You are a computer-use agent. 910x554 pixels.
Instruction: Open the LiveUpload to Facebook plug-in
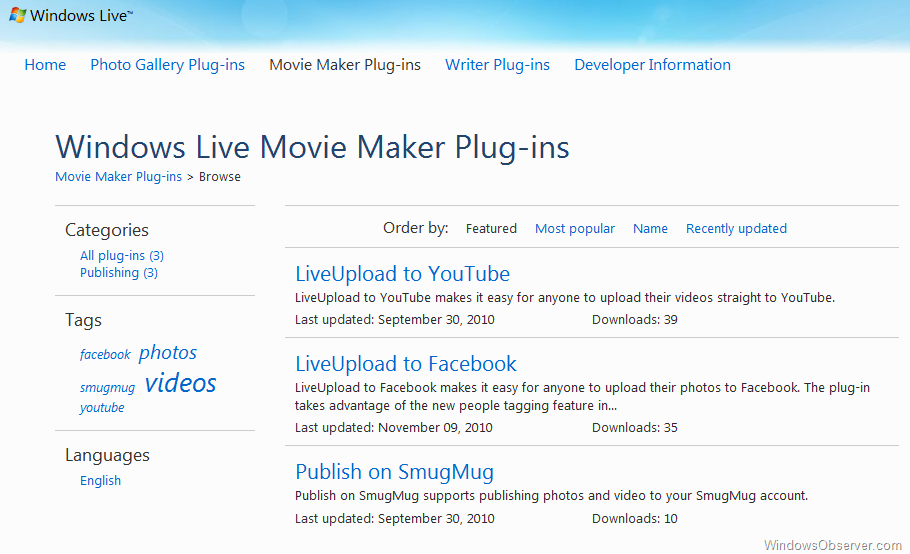406,364
